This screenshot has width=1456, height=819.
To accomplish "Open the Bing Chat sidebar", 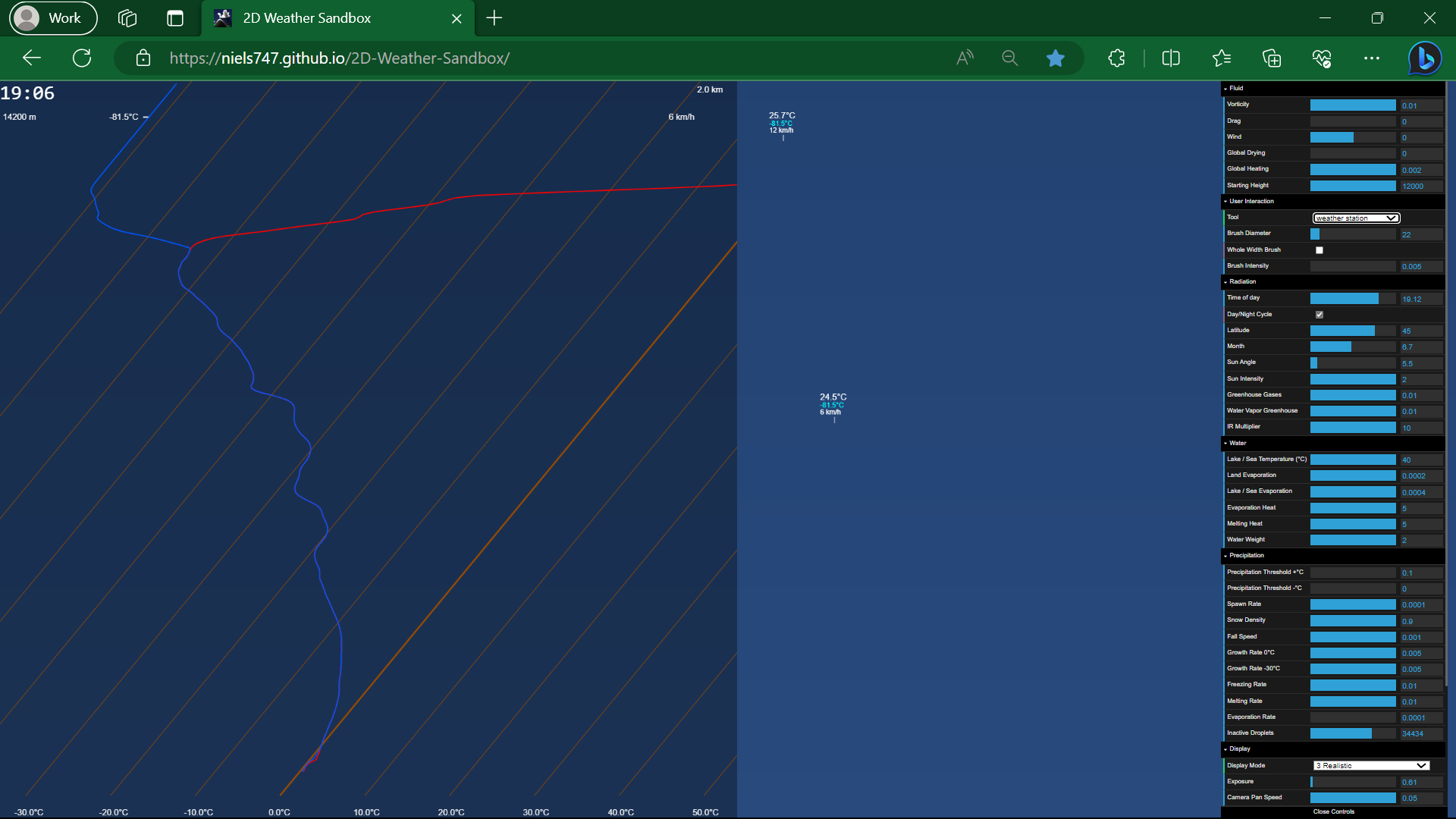I will click(x=1424, y=58).
